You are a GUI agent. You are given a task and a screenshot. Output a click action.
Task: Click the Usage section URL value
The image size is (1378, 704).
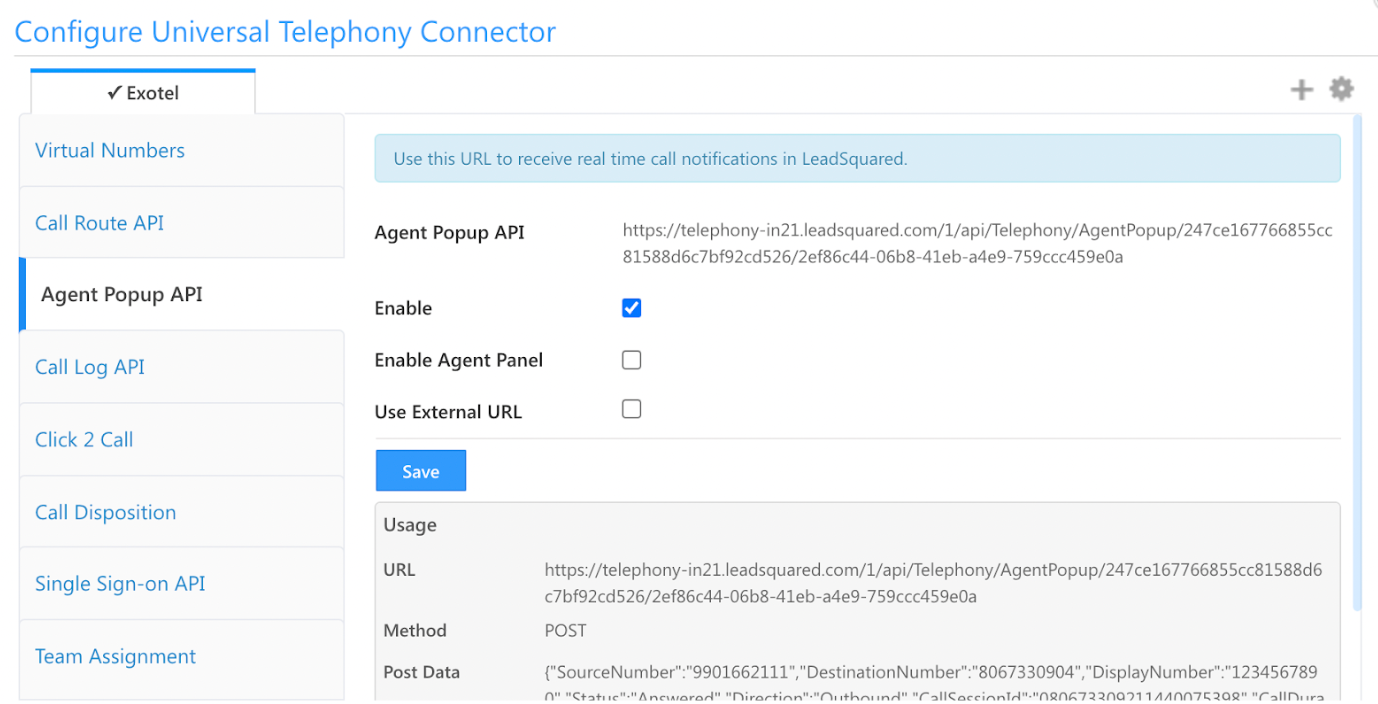pos(933,583)
